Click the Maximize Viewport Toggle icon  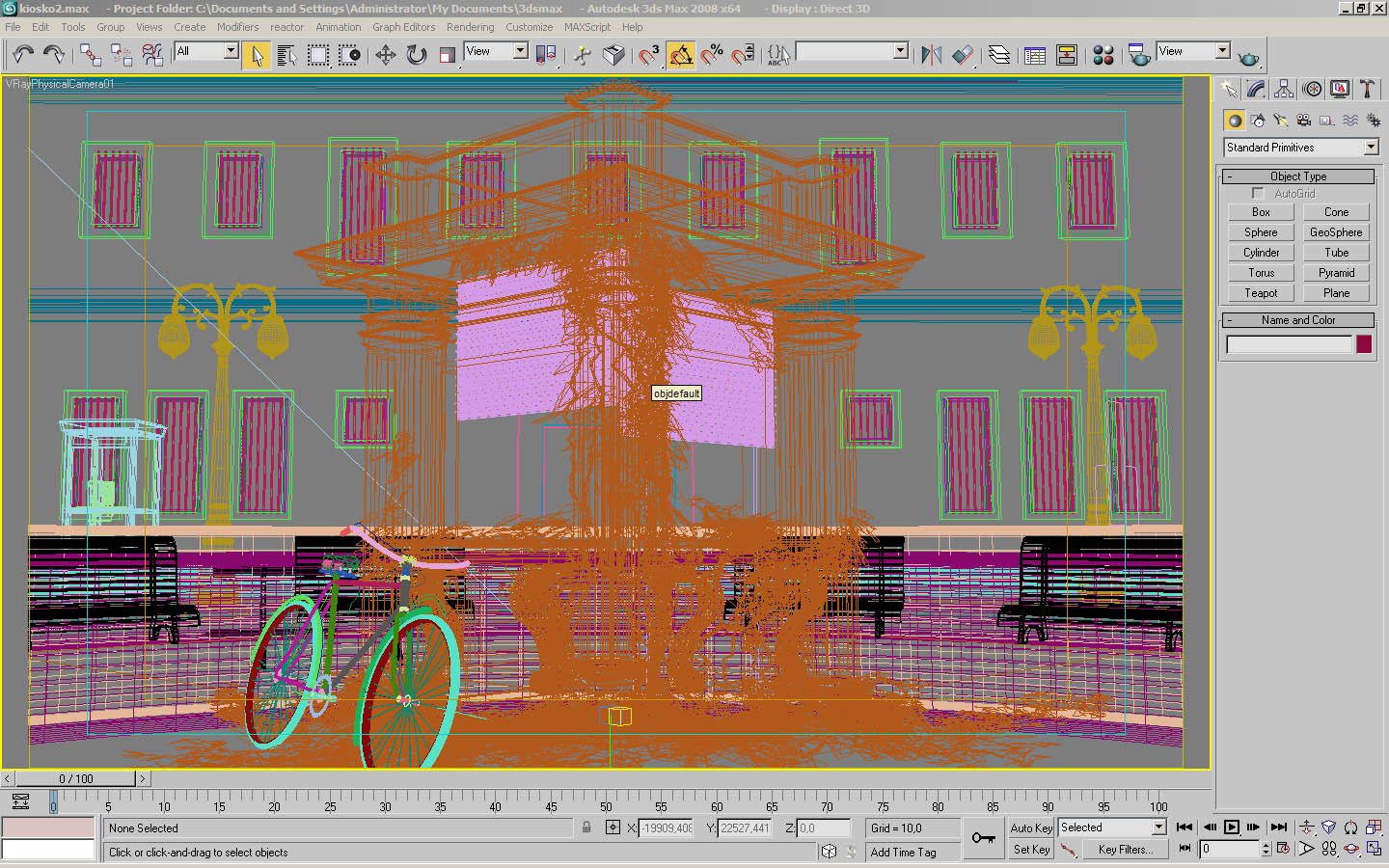tap(1374, 849)
